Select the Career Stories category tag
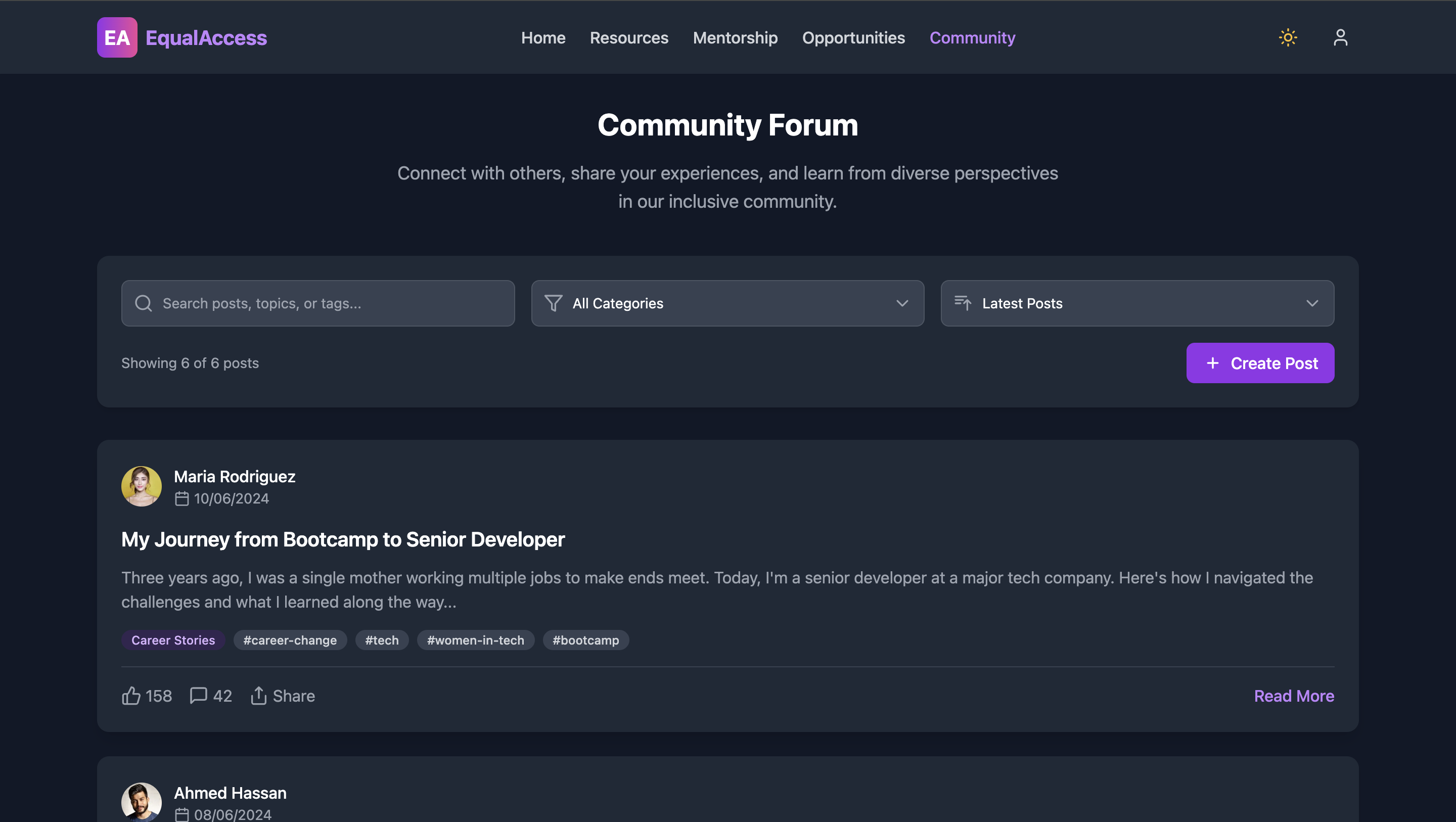Image resolution: width=1456 pixels, height=822 pixels. coord(173,640)
